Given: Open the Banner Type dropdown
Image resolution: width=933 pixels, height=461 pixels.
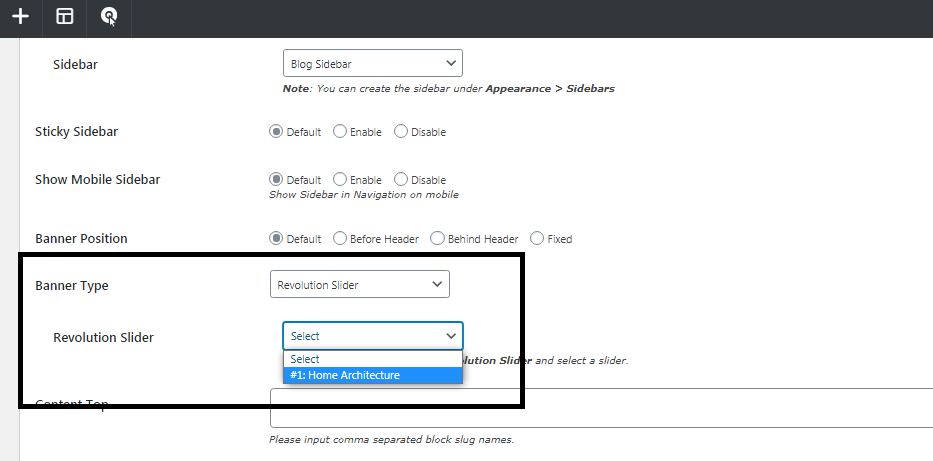Looking at the screenshot, I should 359,284.
